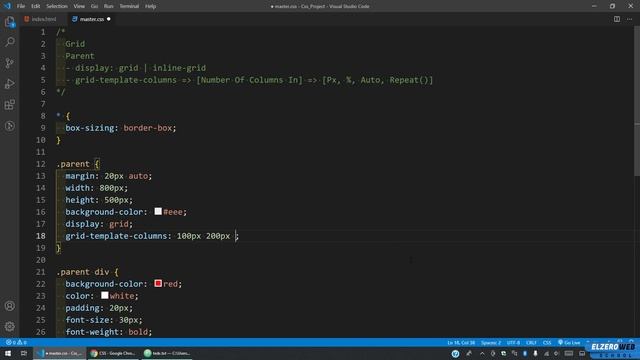
Task: Click CSS language mode in status bar
Action: coord(547,342)
